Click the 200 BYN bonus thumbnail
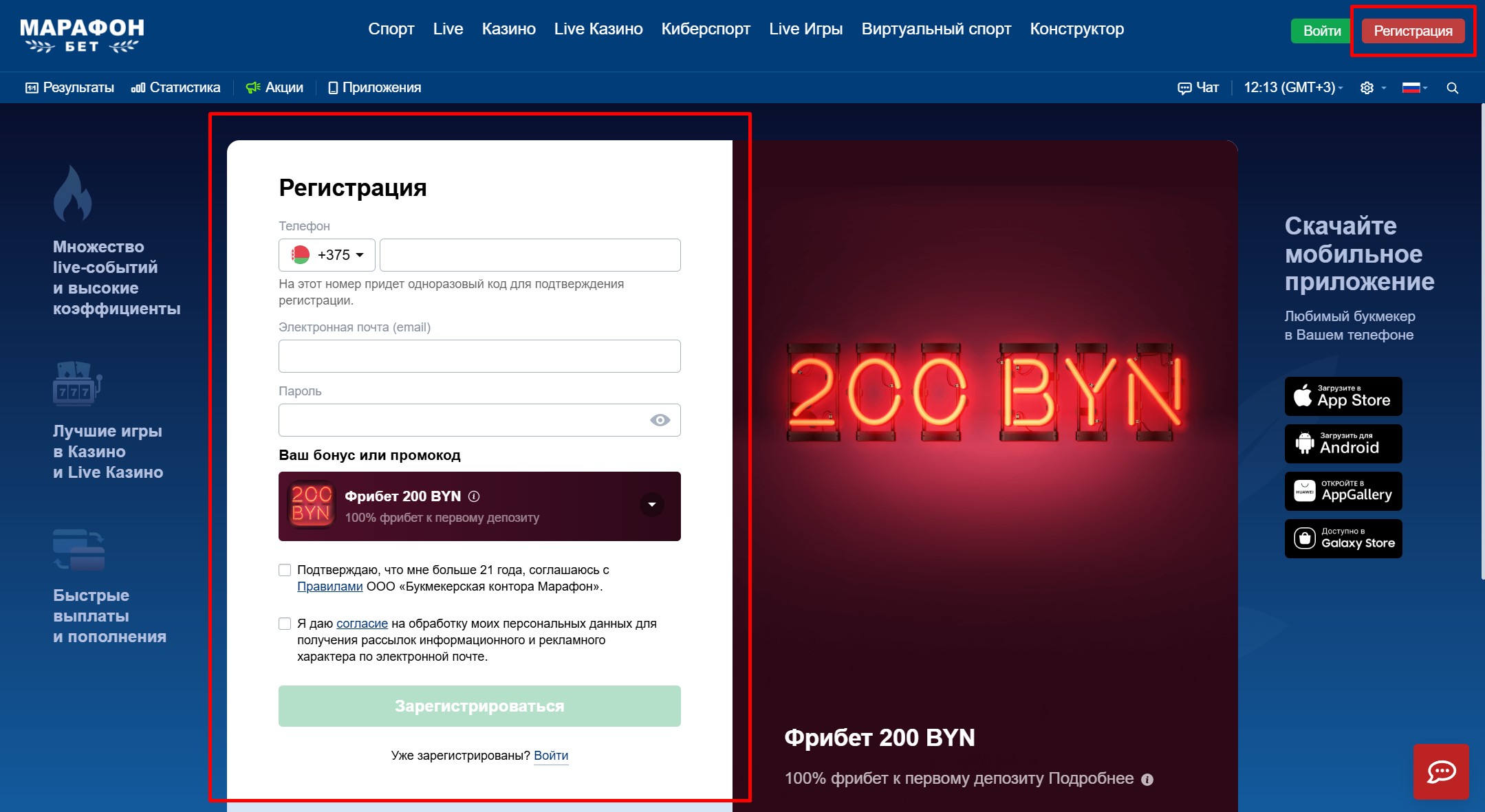This screenshot has width=1485, height=812. (311, 505)
